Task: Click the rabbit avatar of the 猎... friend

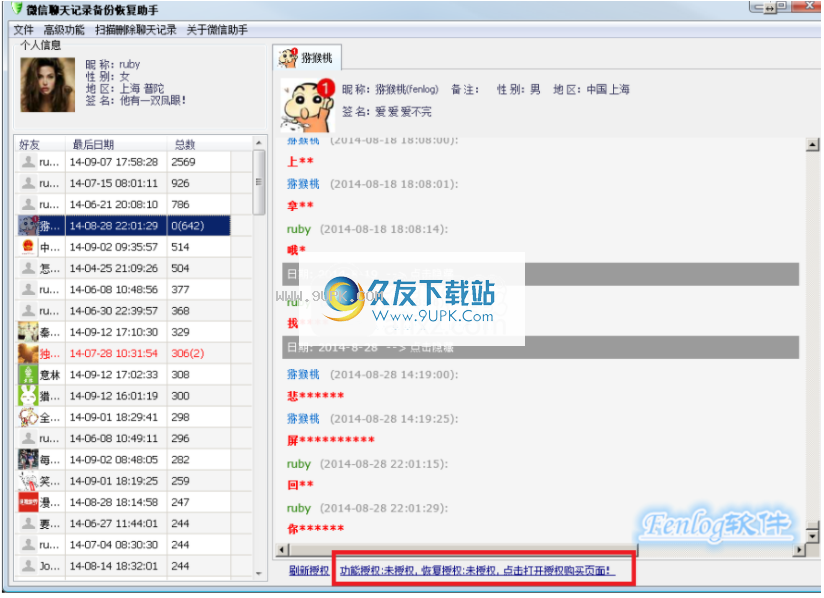Action: click(x=28, y=396)
